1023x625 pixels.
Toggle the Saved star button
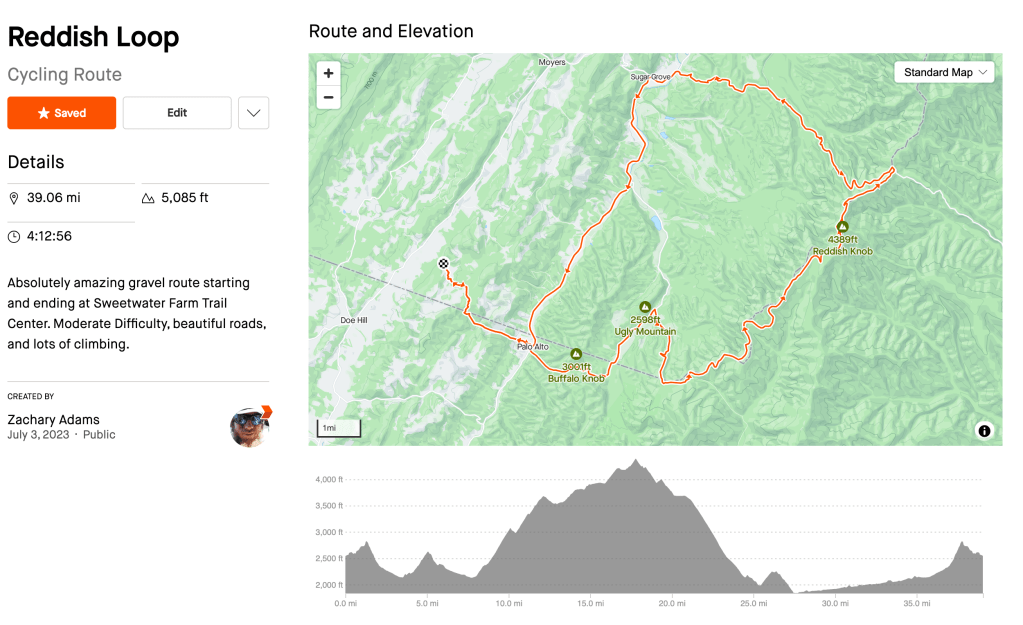pyautogui.click(x=62, y=113)
